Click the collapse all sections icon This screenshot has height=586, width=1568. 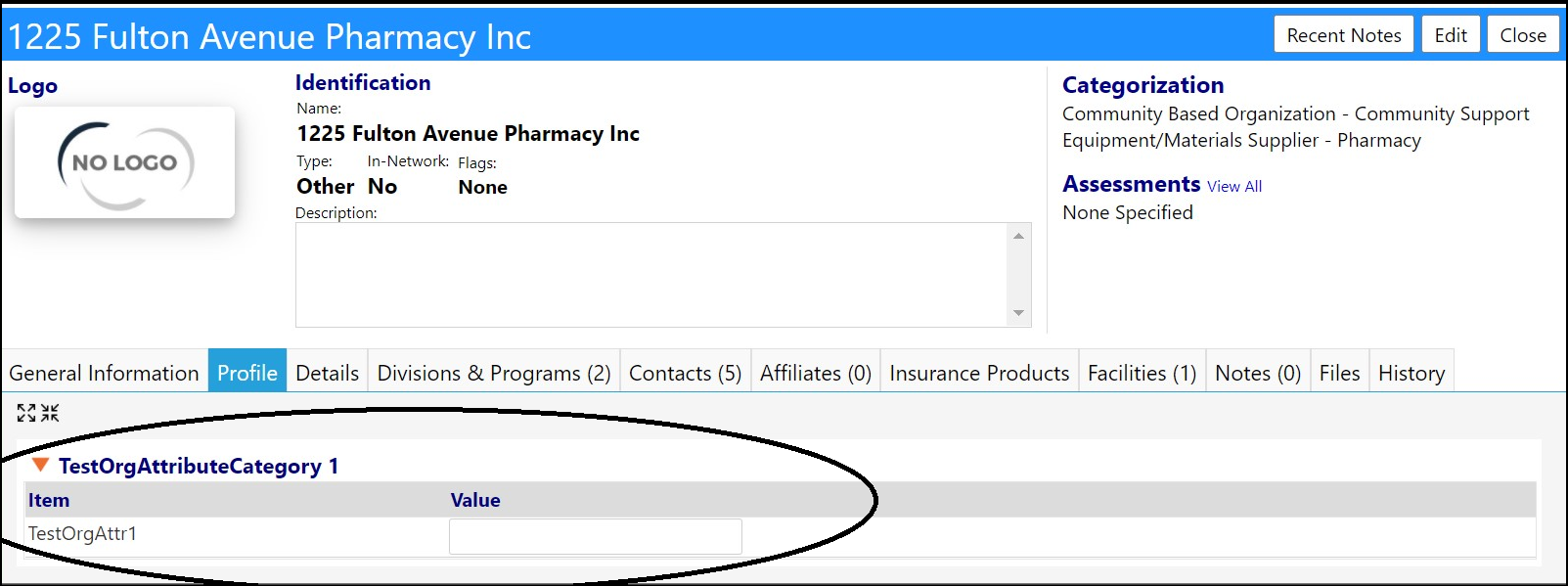tap(50, 413)
